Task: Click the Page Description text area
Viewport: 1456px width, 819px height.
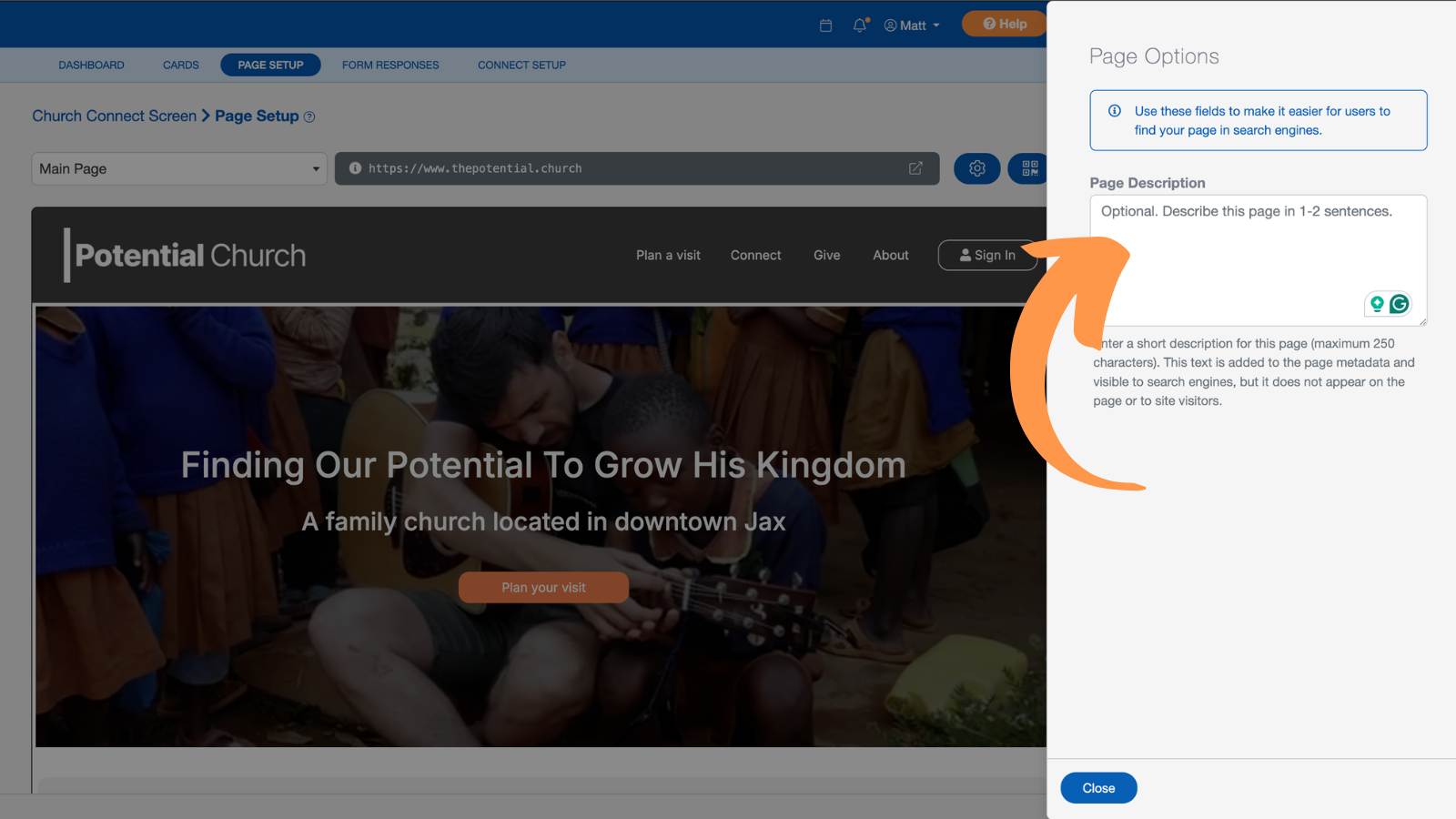Action: [1258, 260]
